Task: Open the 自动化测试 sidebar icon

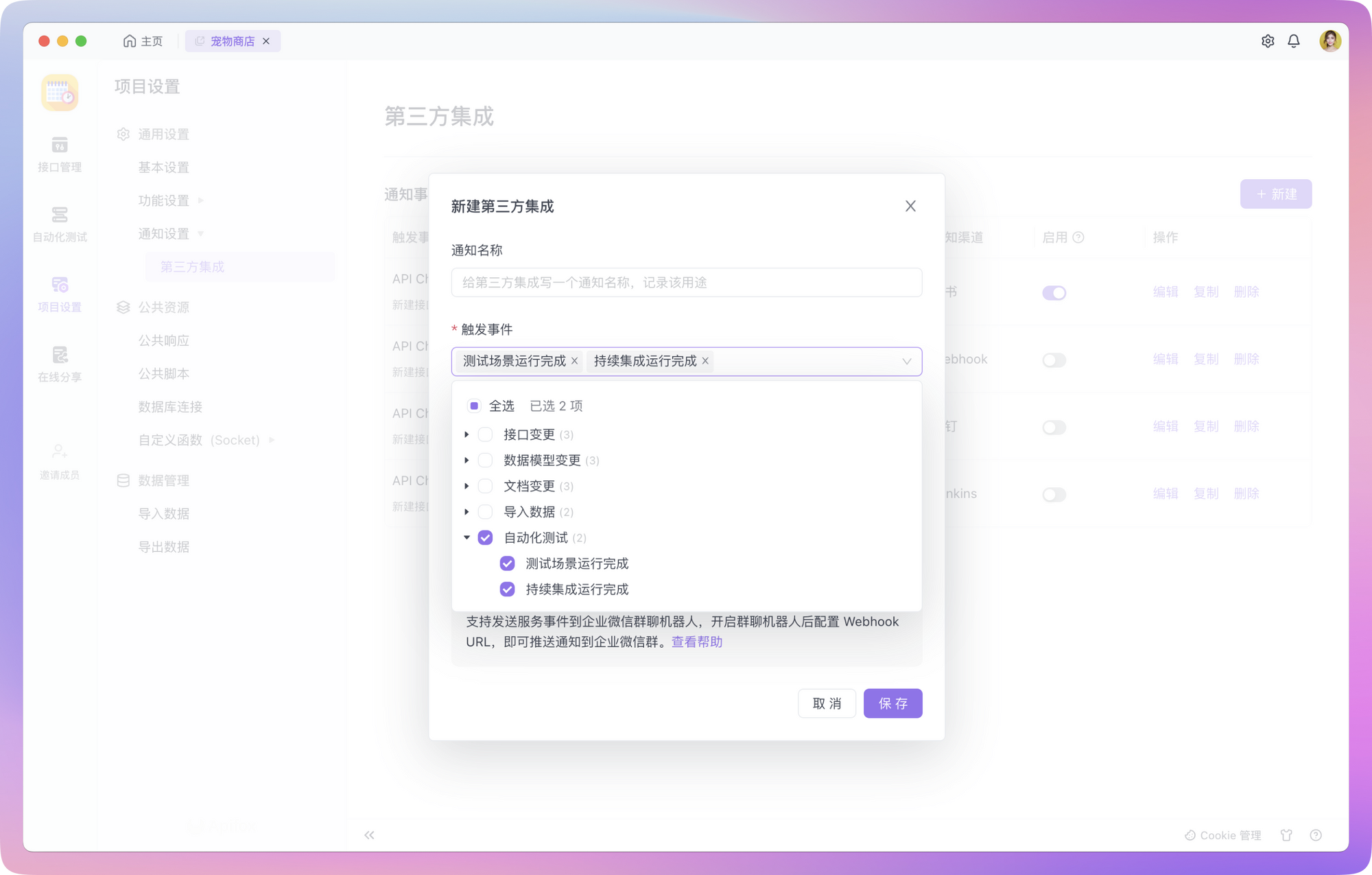Action: 60,224
